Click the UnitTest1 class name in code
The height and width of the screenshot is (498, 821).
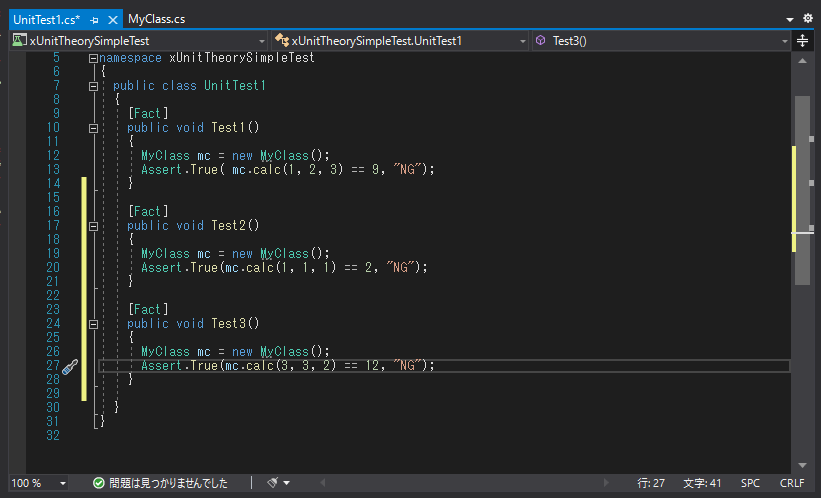click(x=235, y=85)
